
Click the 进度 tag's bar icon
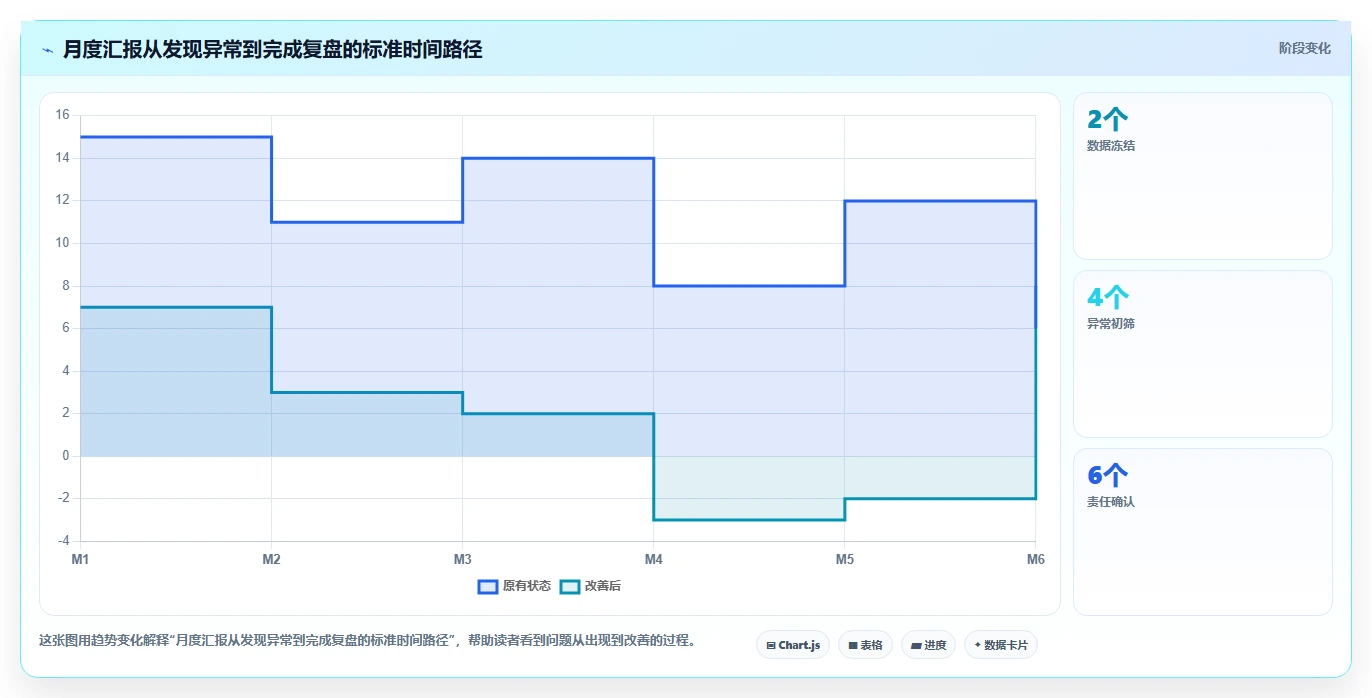(916, 646)
